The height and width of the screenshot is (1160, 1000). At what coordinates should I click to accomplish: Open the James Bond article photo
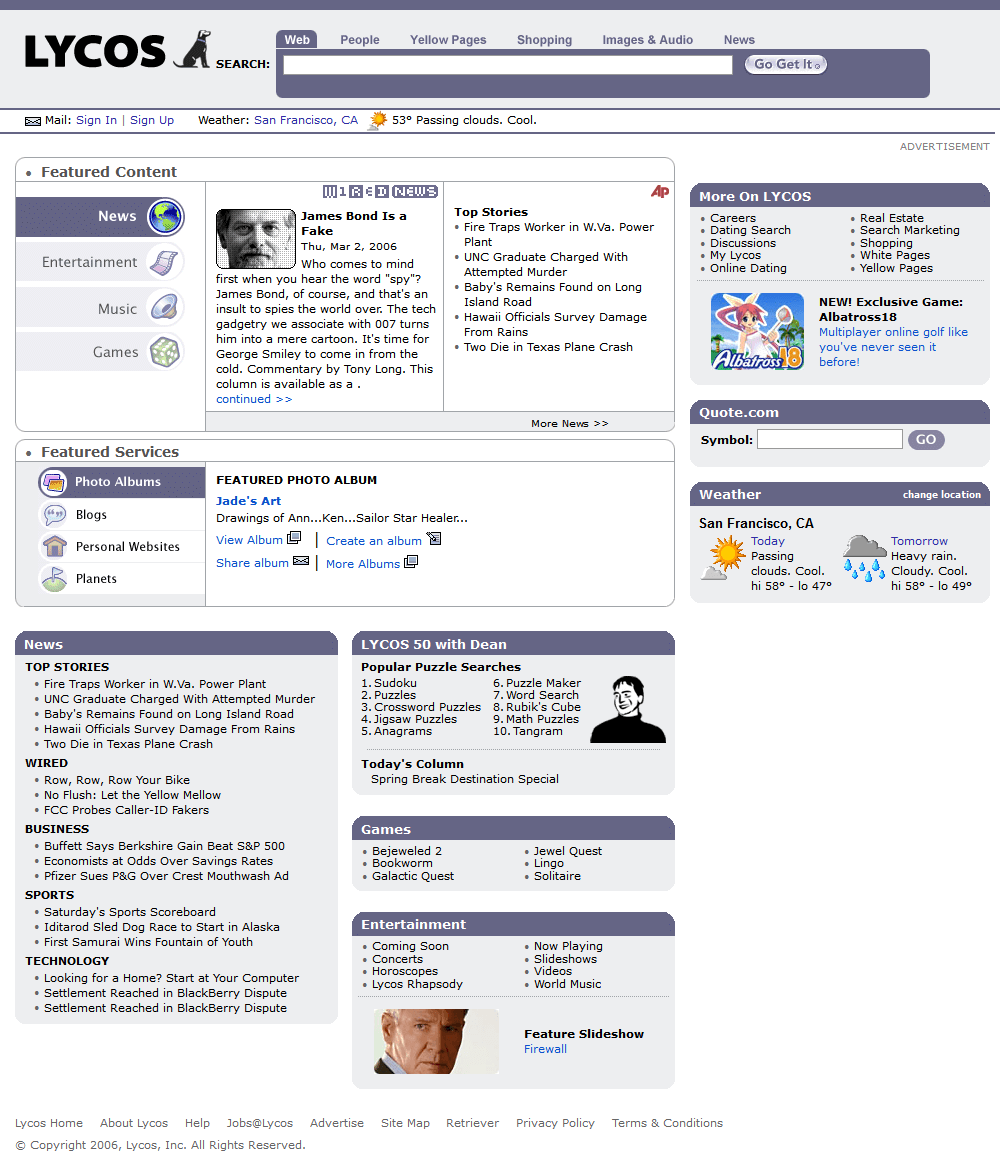(256, 239)
